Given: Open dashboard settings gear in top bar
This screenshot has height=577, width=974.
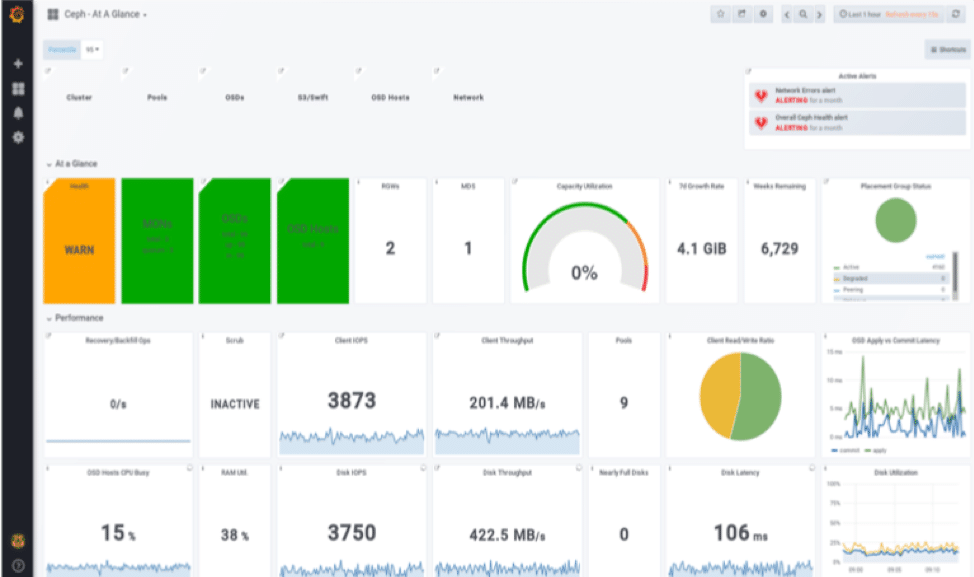Looking at the screenshot, I should [x=763, y=14].
